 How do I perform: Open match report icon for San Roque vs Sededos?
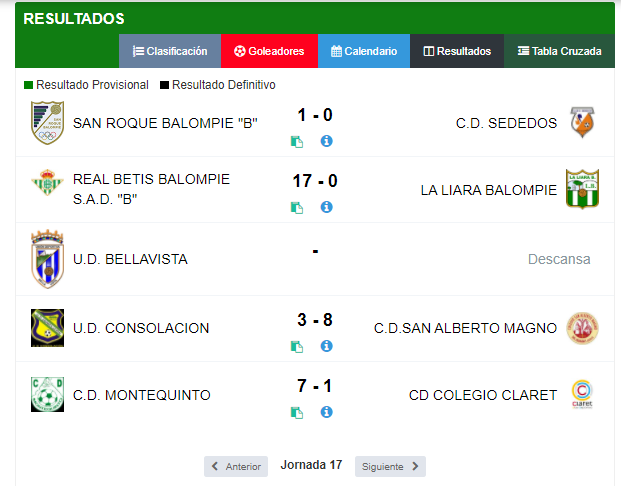[297, 141]
